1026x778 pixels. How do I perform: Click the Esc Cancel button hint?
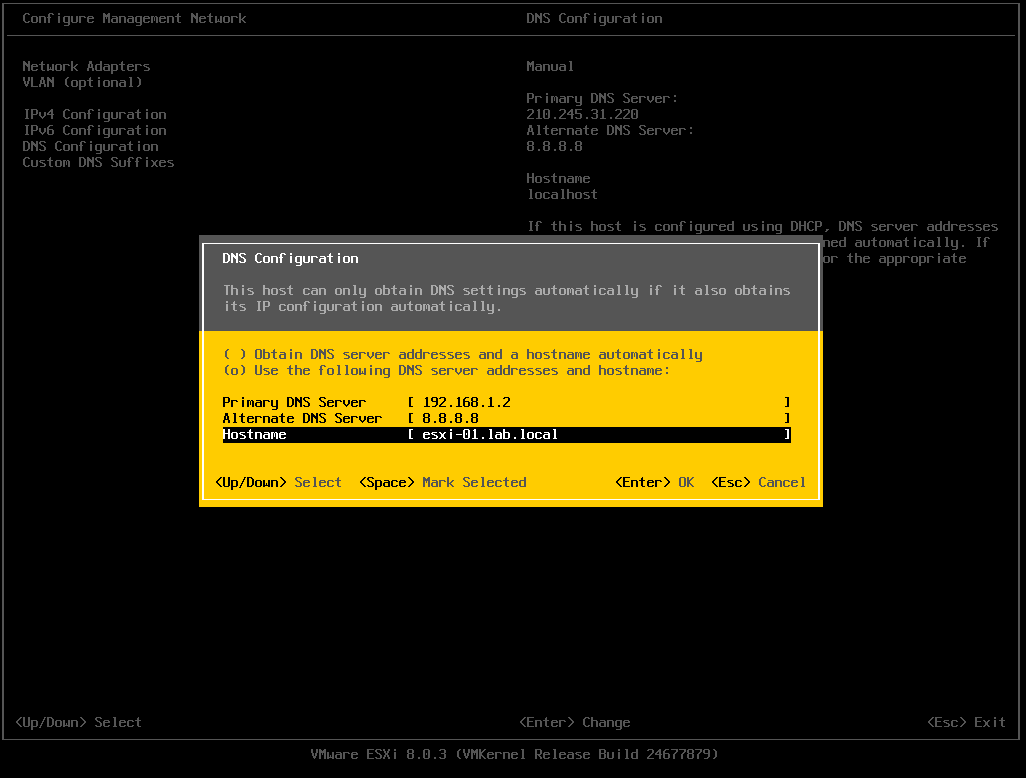pyautogui.click(x=759, y=482)
